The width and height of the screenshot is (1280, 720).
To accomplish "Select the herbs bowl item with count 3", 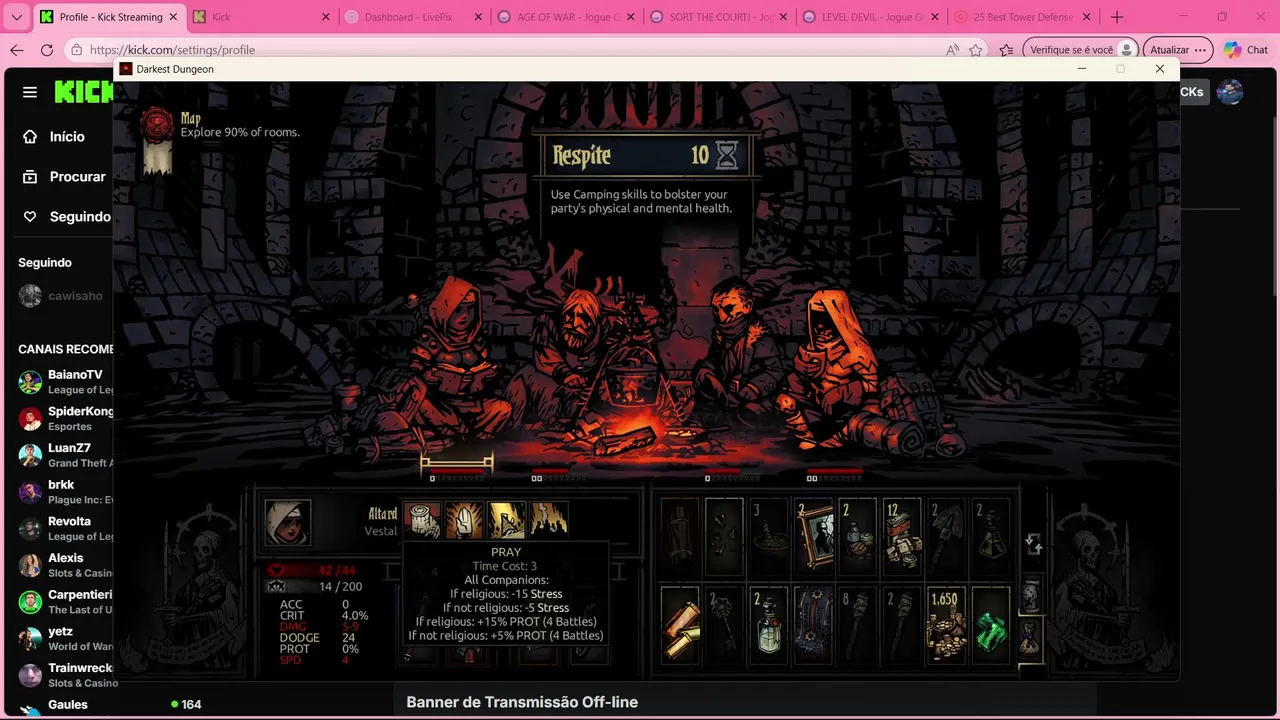I will [768, 538].
